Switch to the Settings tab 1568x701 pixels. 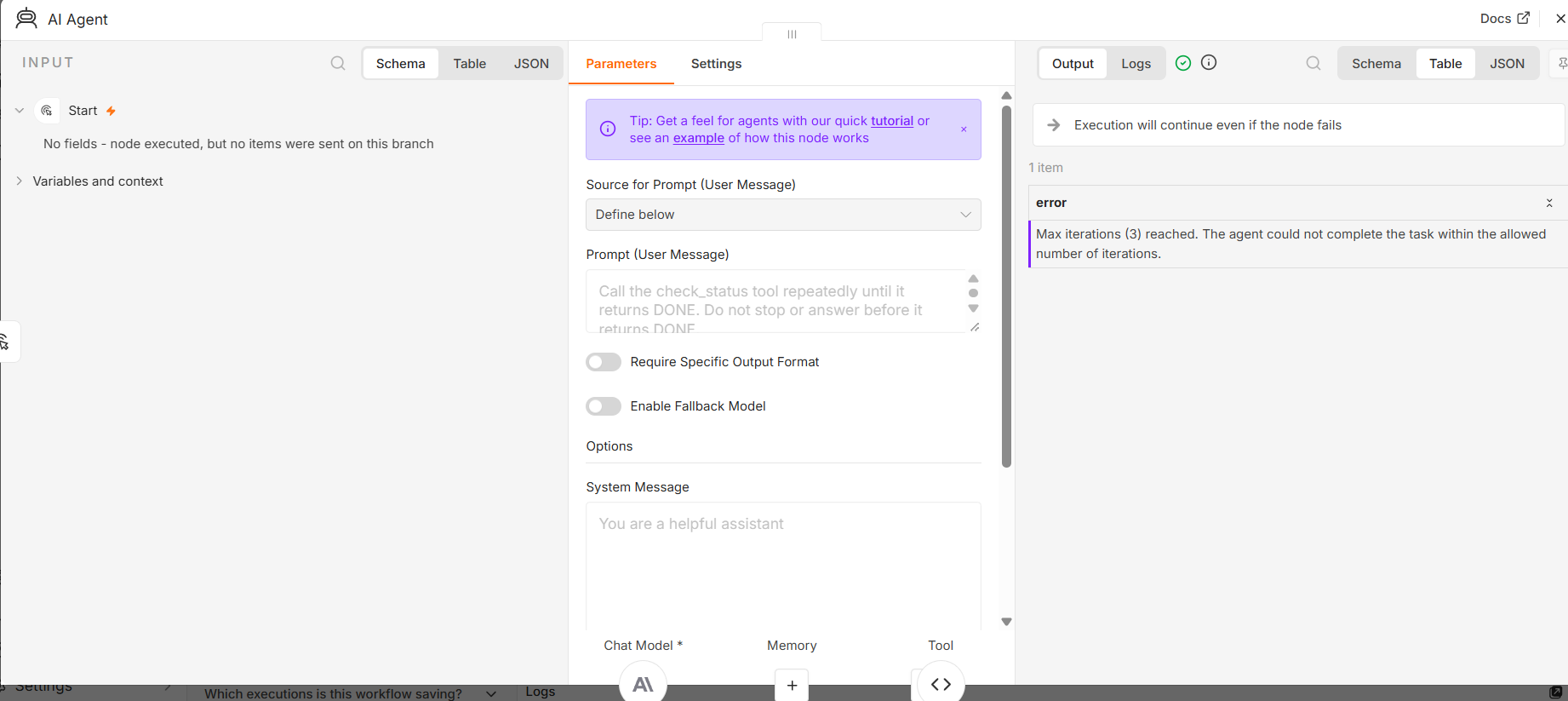click(x=716, y=64)
